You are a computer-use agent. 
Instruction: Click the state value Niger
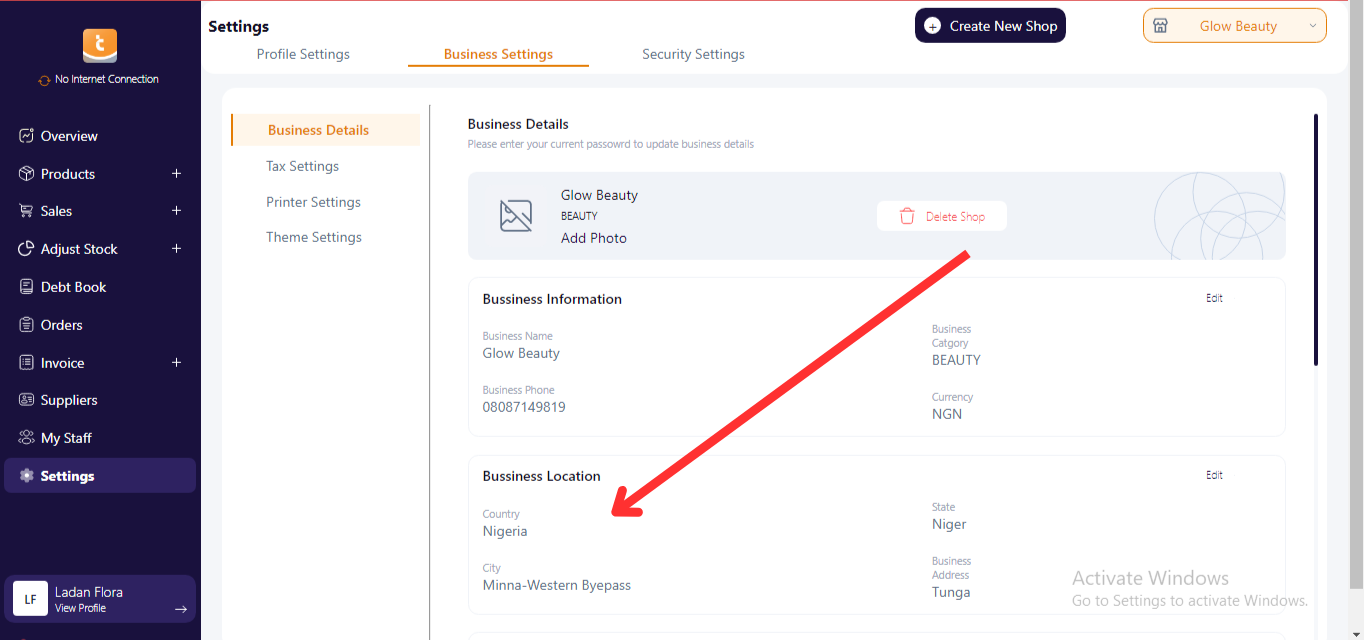(949, 524)
